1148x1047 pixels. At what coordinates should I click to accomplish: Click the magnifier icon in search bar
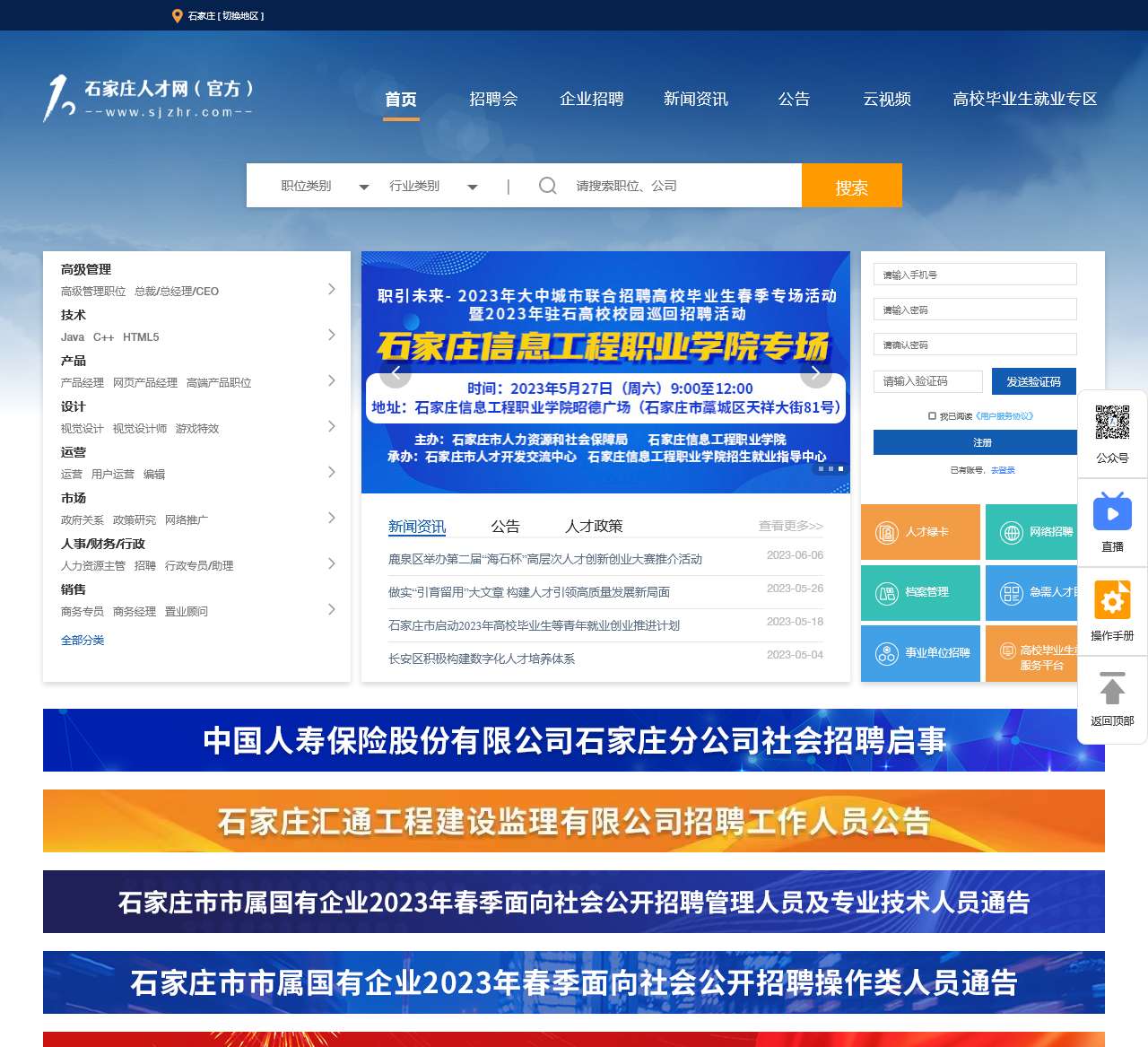coord(547,186)
